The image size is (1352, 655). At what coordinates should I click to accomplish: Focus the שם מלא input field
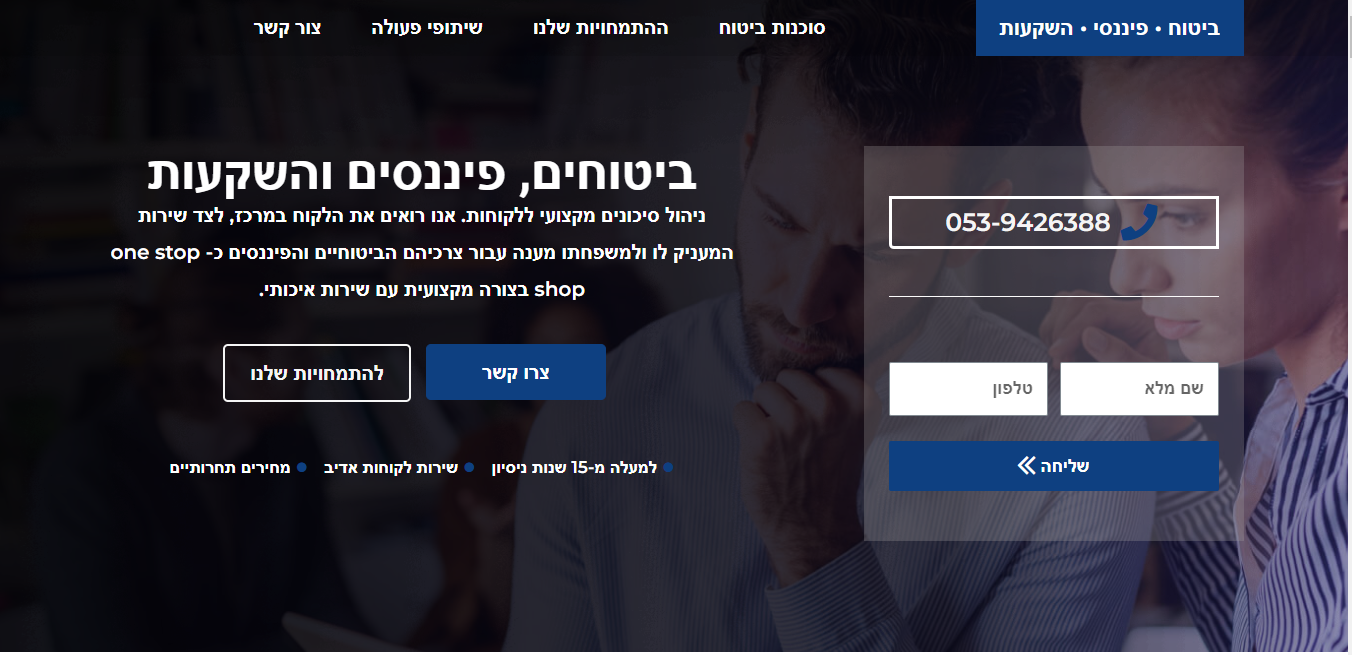[x=1139, y=389]
